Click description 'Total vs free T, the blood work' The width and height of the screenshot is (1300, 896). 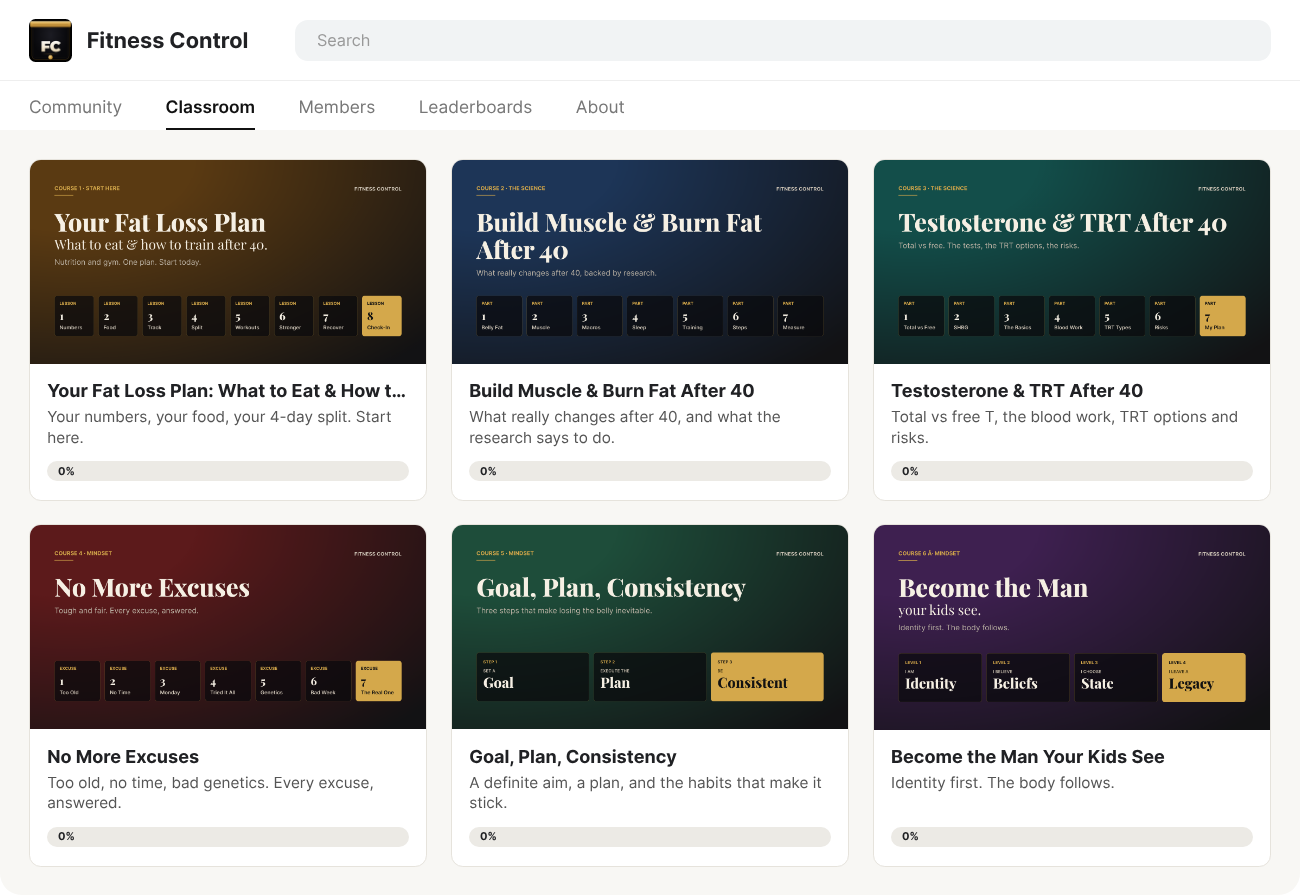click(x=1065, y=427)
